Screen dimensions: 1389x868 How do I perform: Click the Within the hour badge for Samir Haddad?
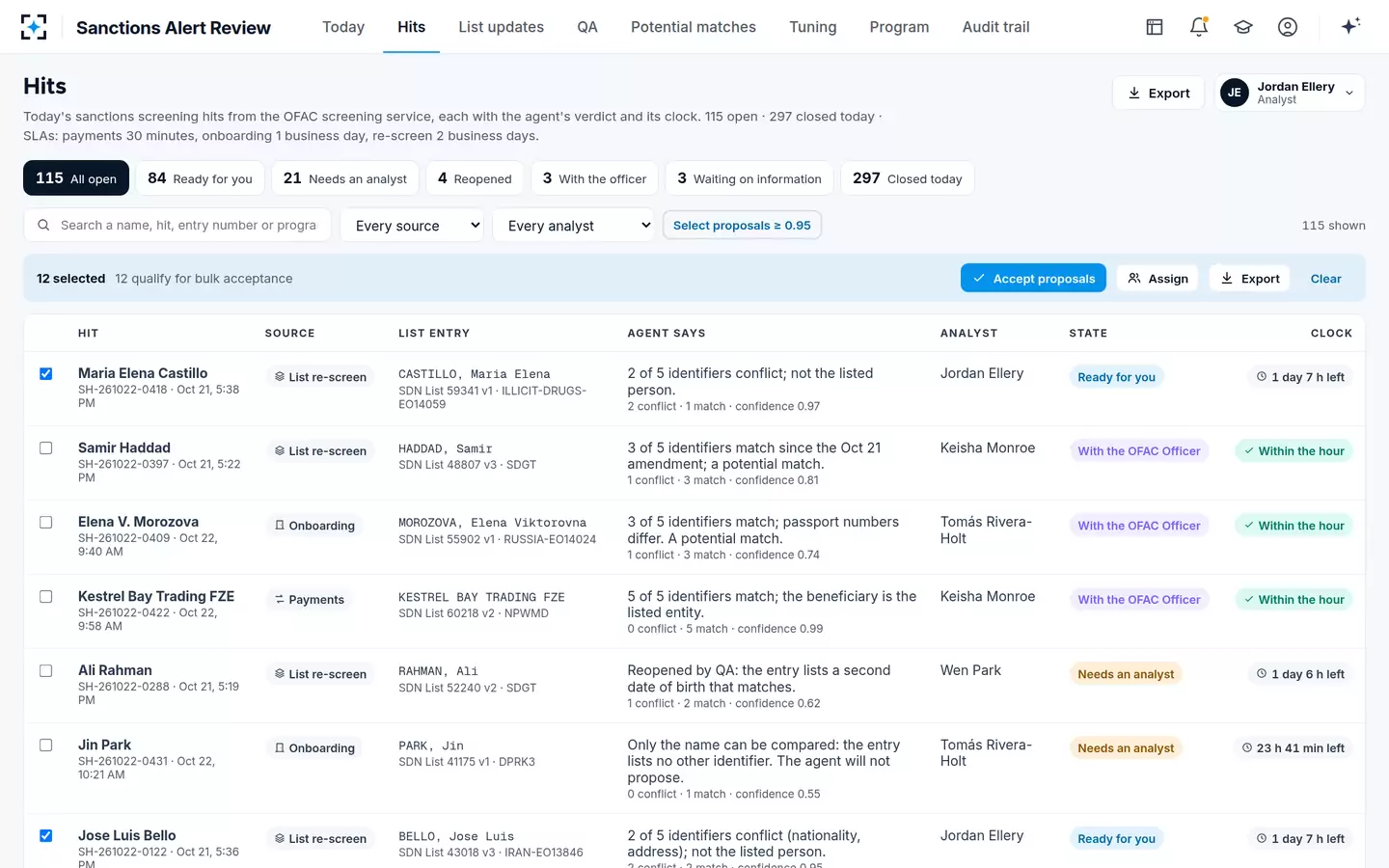coord(1294,451)
